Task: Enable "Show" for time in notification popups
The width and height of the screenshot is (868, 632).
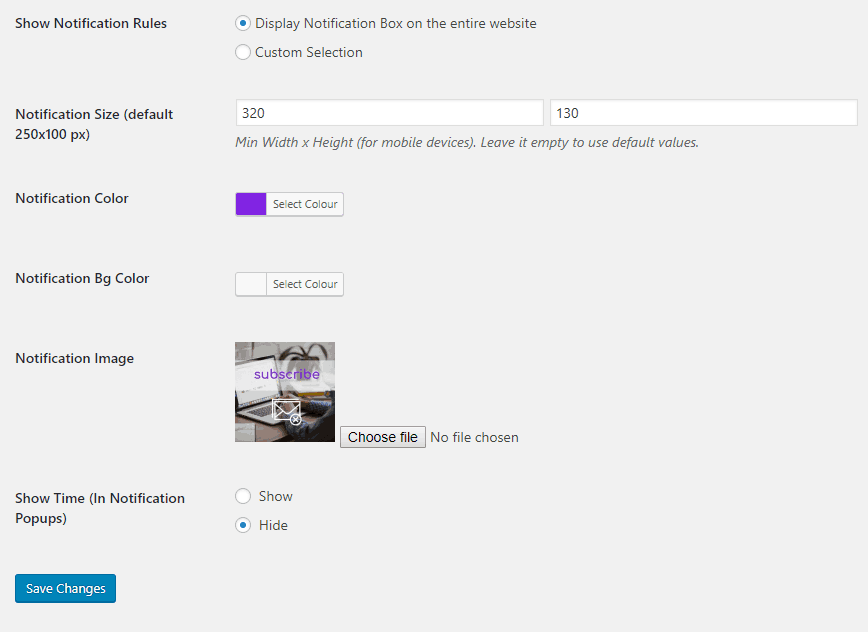Action: click(242, 495)
